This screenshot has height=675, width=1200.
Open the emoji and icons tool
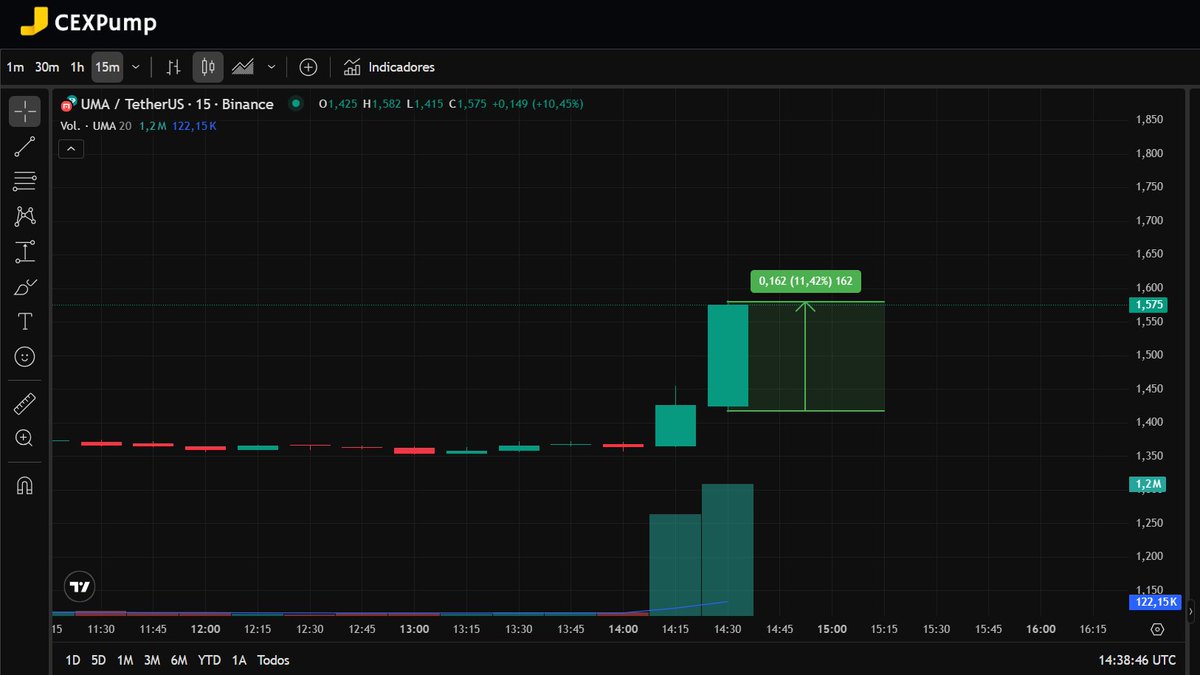point(25,356)
